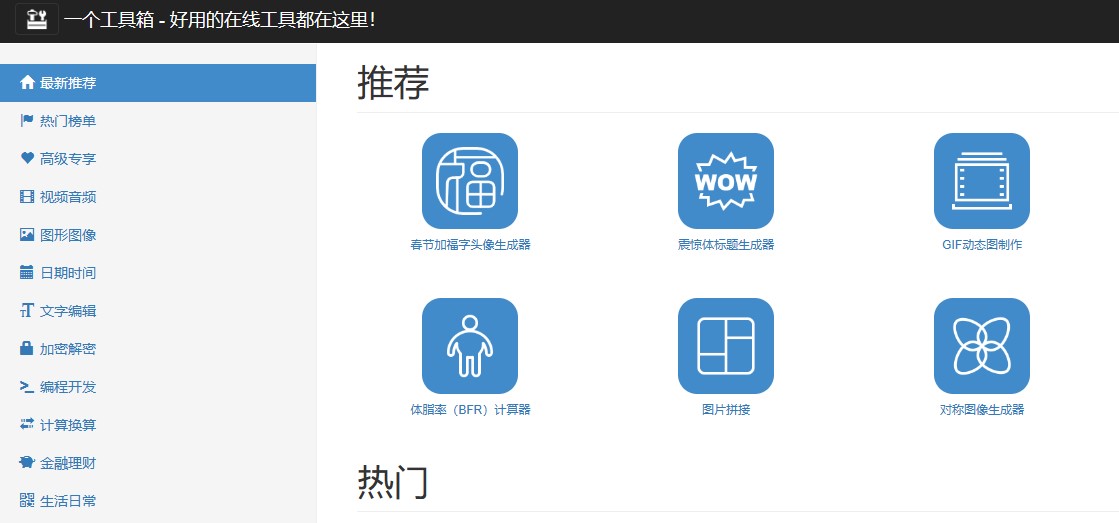This screenshot has height=523, width=1119.
Task: Click the flag icon beside 热门榜单
Action: 27,121
